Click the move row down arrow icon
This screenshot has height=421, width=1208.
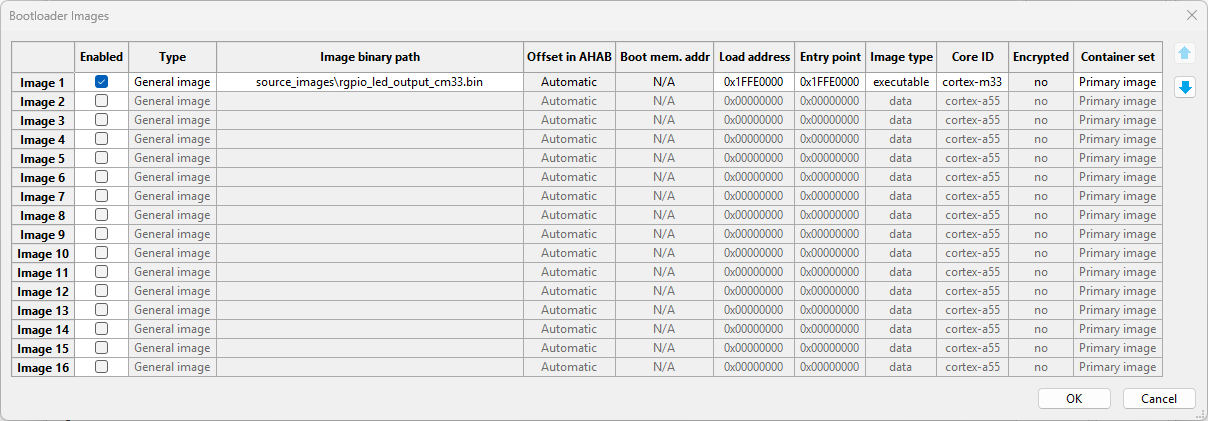(x=1185, y=87)
